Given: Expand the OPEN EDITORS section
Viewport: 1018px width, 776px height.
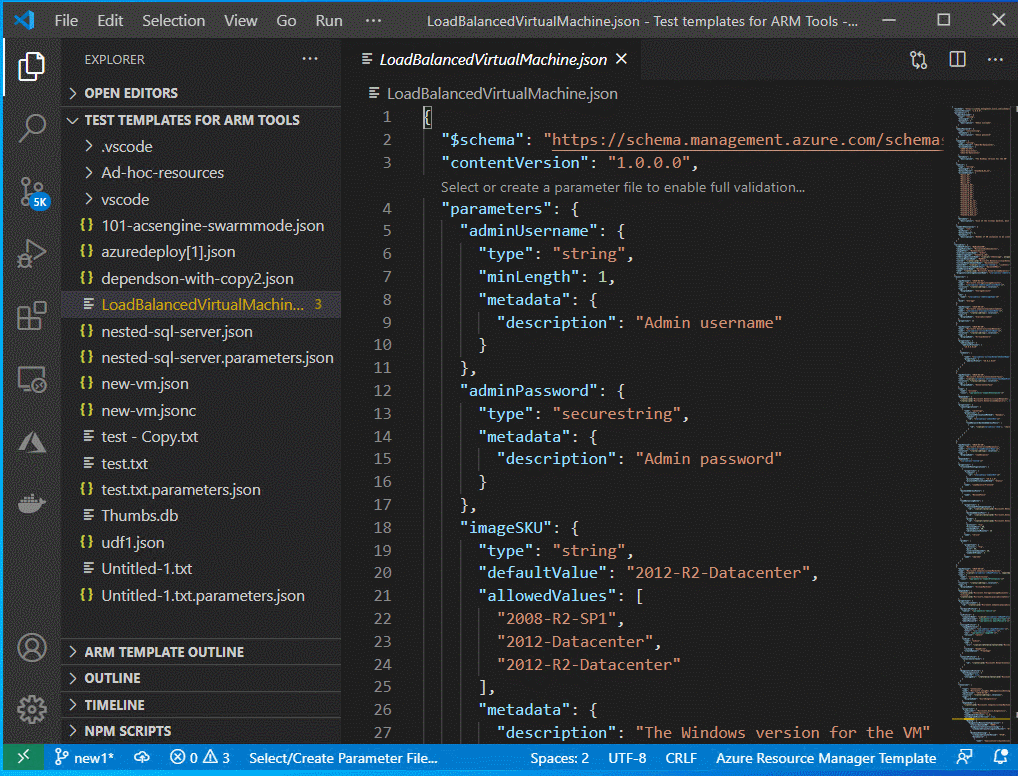Looking at the screenshot, I should pyautogui.click(x=201, y=93).
